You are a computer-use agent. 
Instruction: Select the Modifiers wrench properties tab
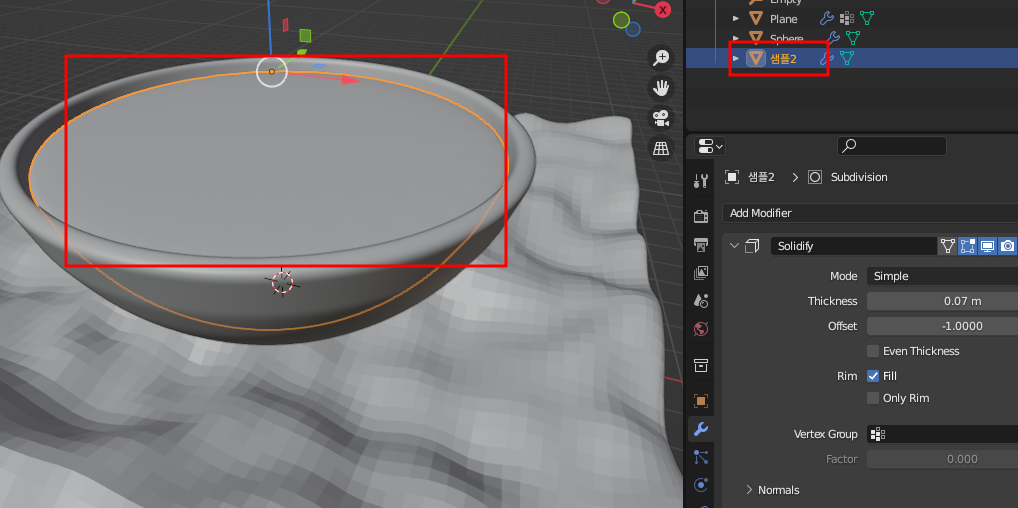tap(701, 429)
